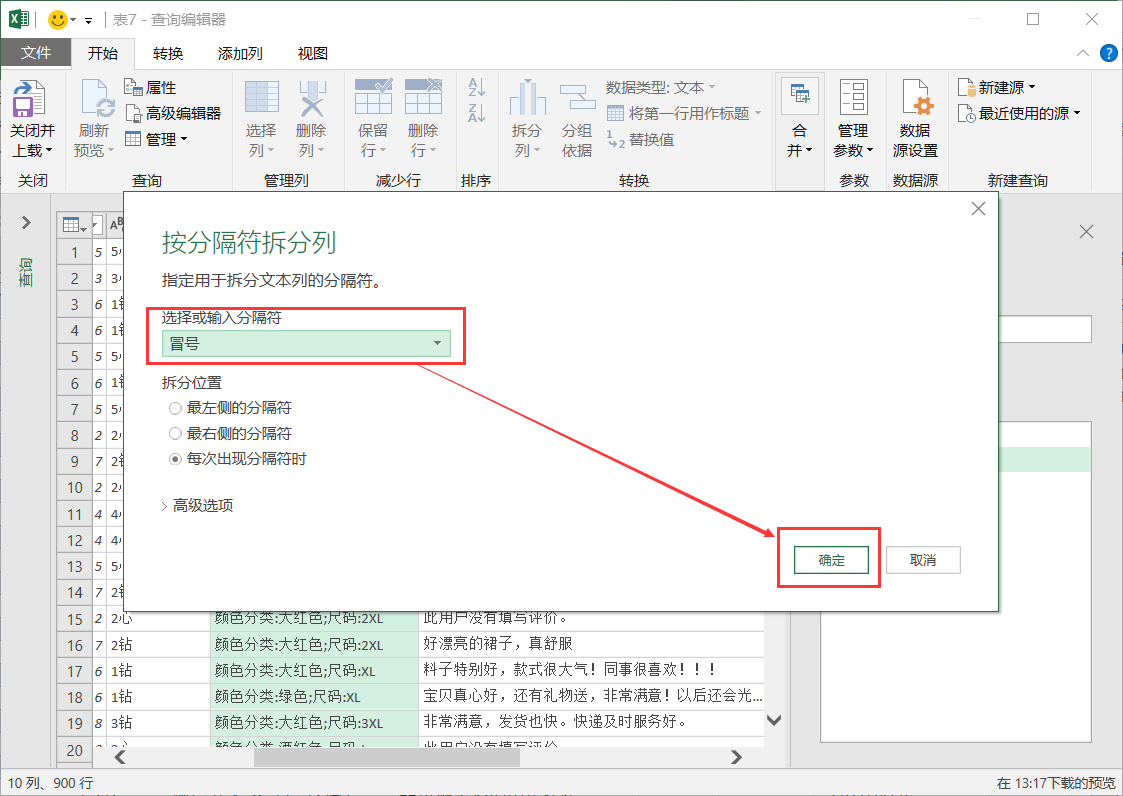Click the 删除列 icon

[x=312, y=97]
